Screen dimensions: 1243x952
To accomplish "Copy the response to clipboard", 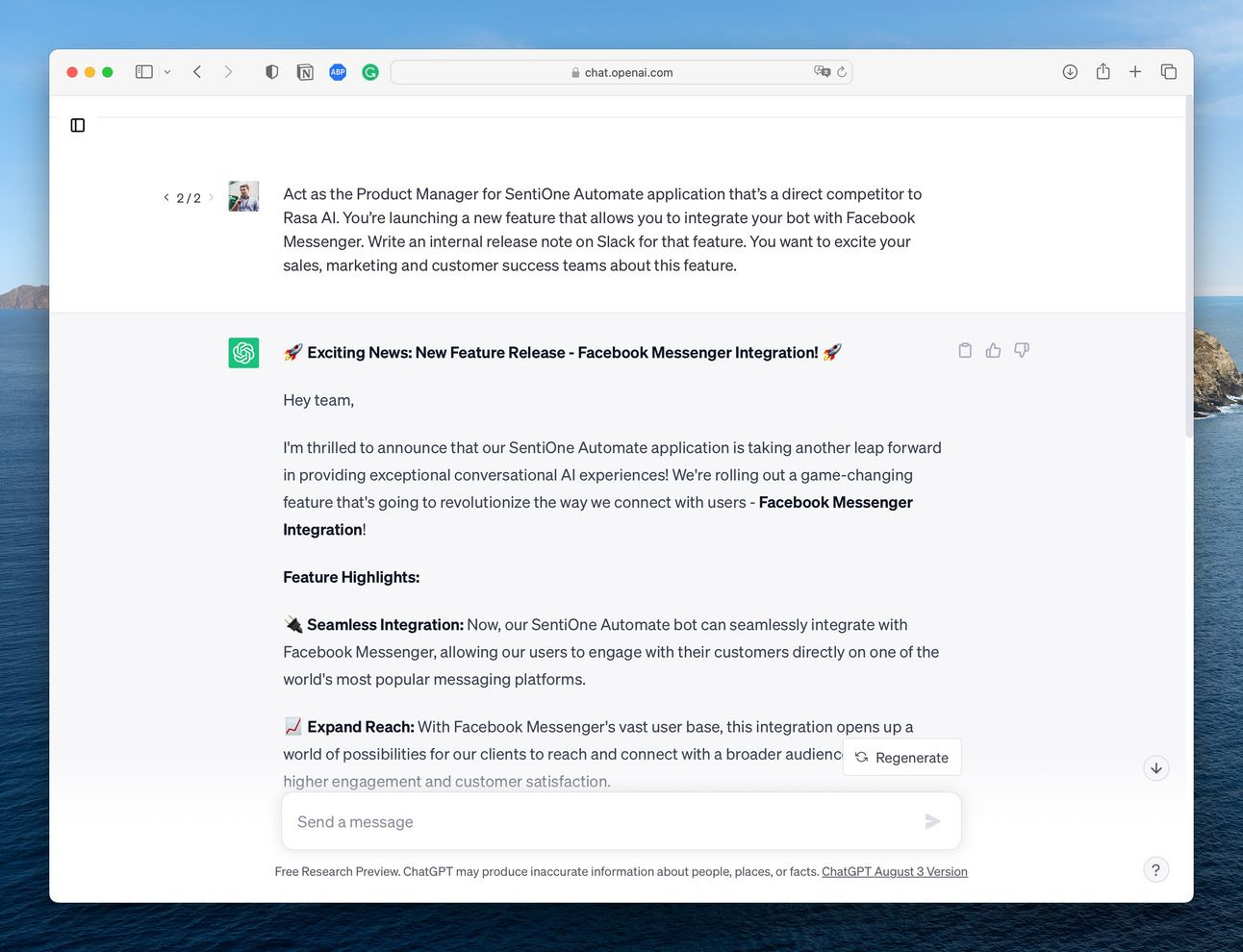I will point(965,351).
